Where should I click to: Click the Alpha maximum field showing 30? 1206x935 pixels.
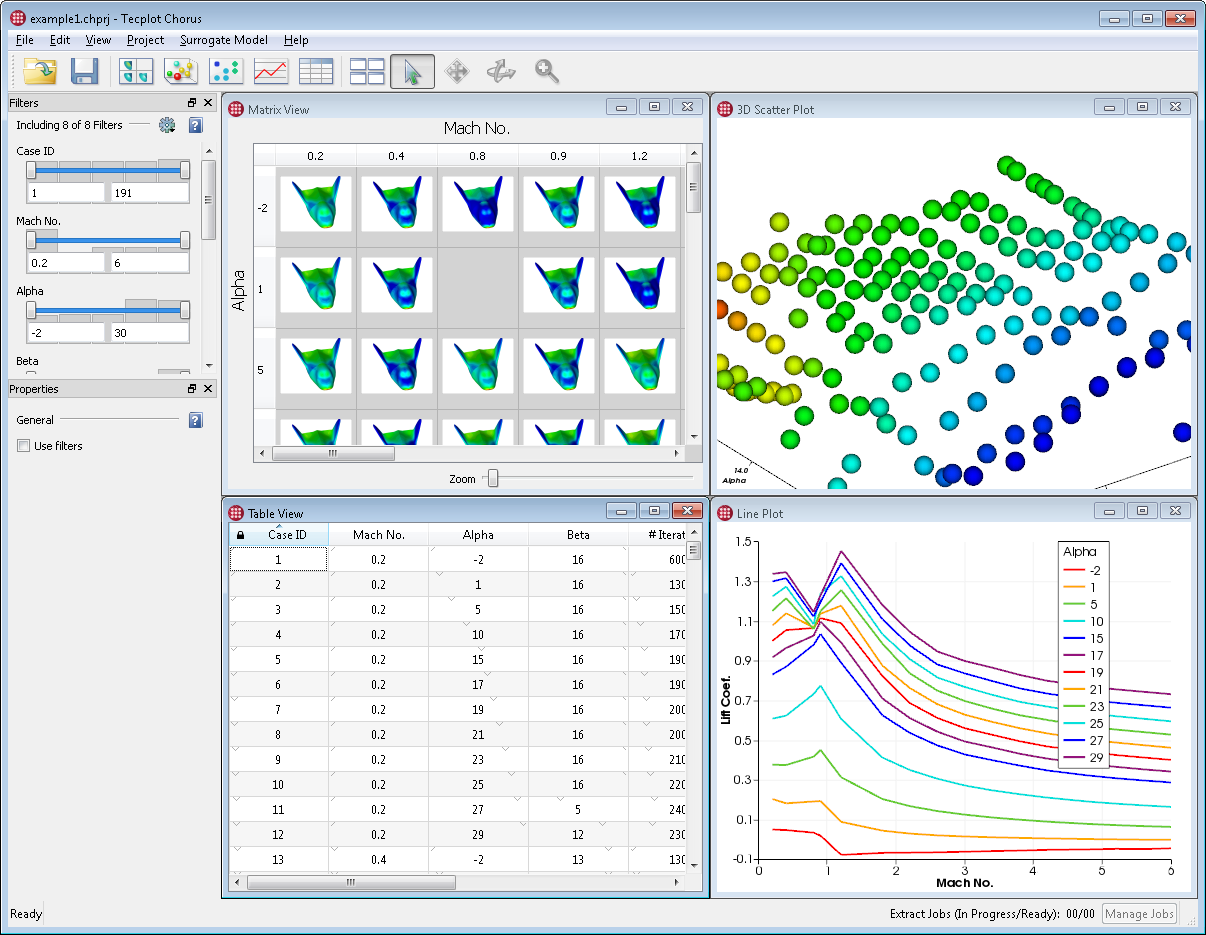click(149, 333)
